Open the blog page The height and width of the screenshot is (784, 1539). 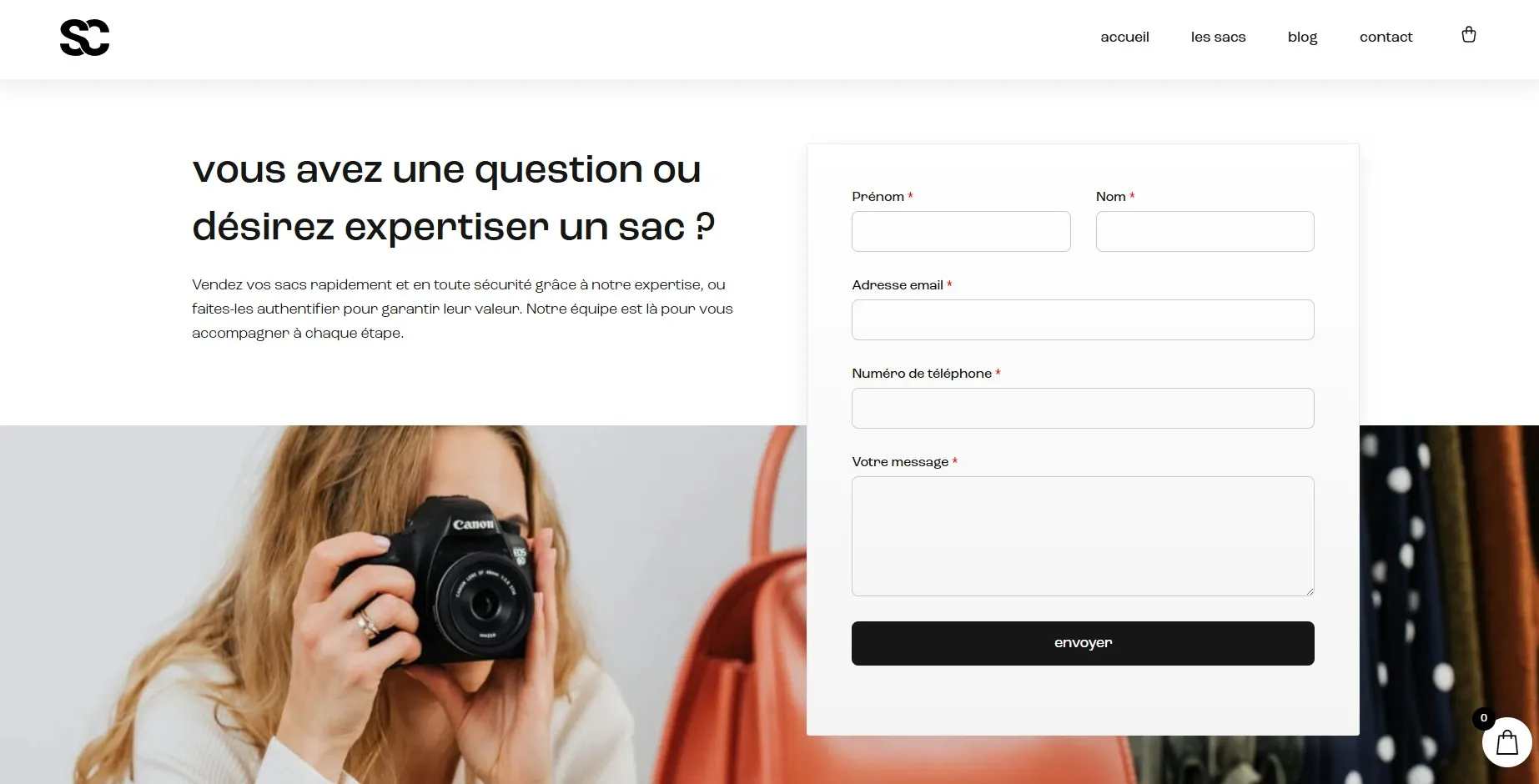(x=1302, y=37)
